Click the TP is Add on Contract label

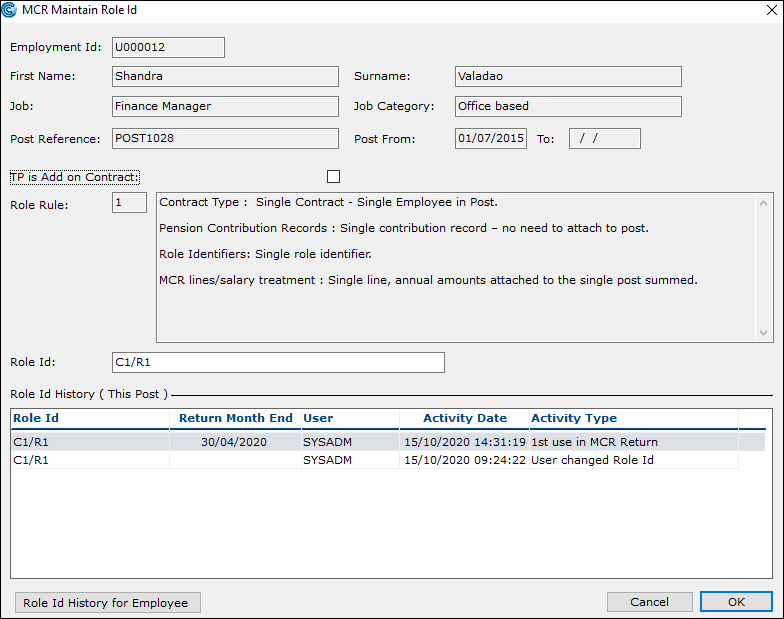click(x=75, y=177)
